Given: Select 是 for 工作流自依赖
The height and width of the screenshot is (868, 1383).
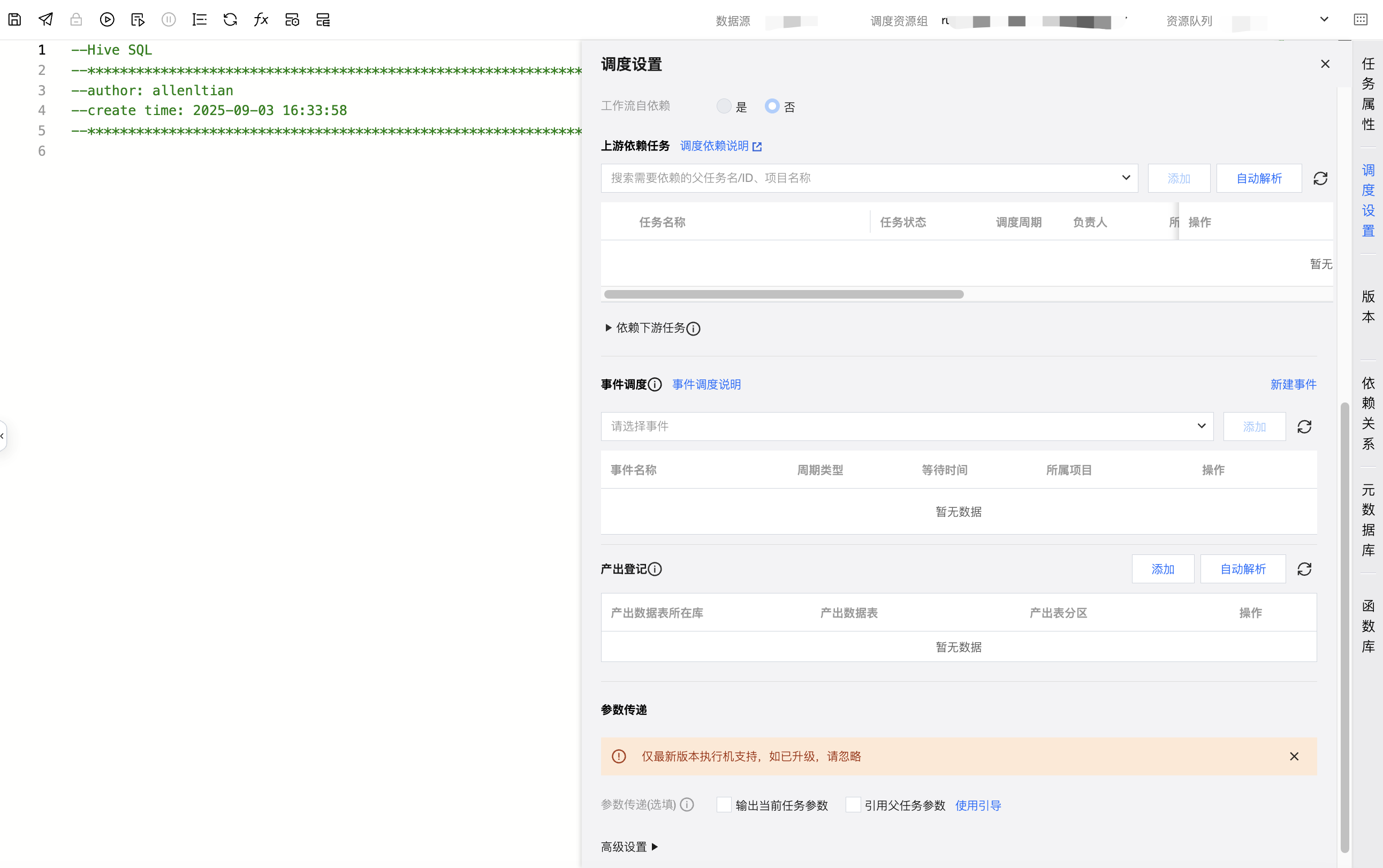Looking at the screenshot, I should (724, 106).
